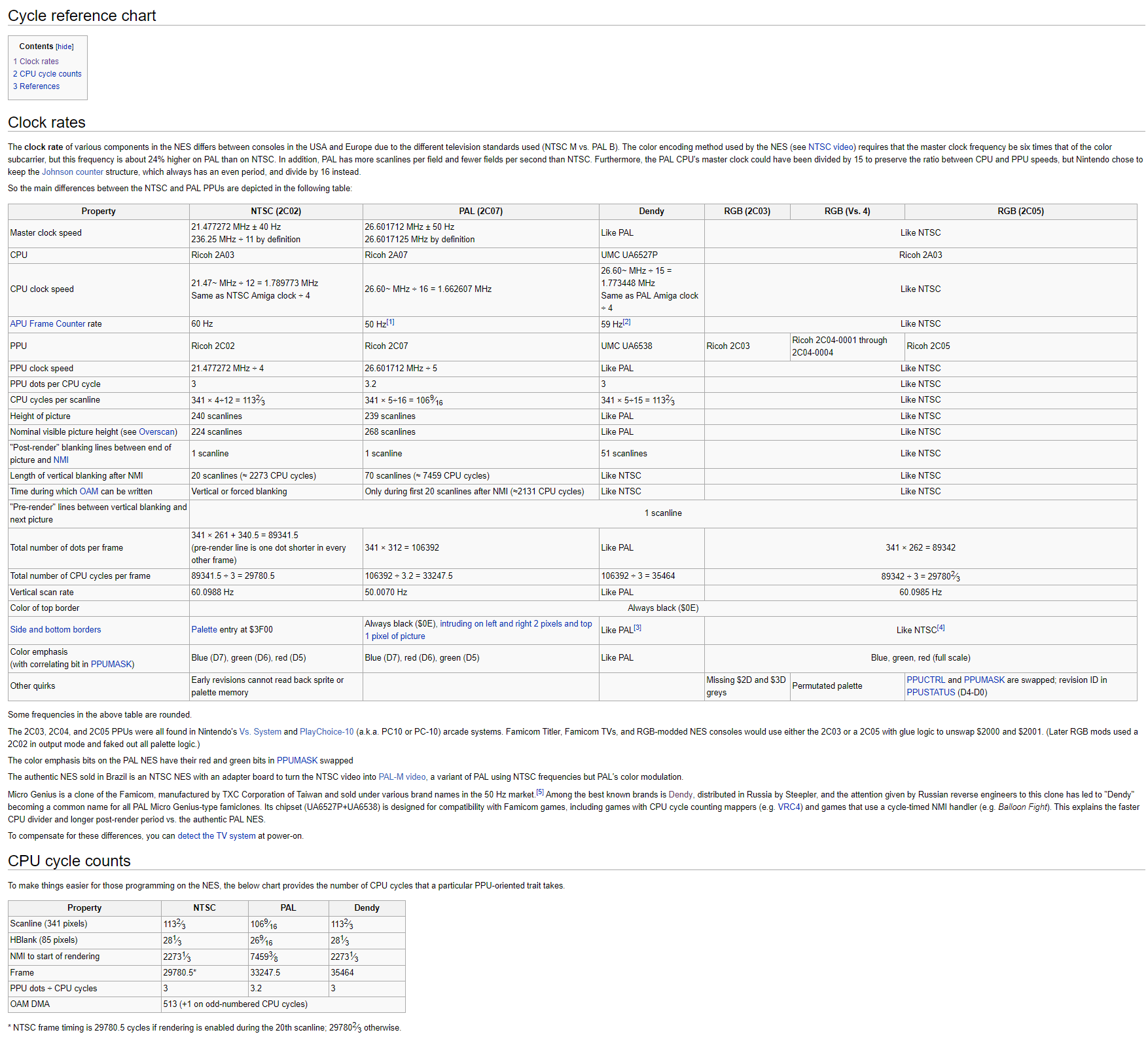Open the Overscan link
Screen dimensions: 1148x1043
pyautogui.click(x=157, y=432)
